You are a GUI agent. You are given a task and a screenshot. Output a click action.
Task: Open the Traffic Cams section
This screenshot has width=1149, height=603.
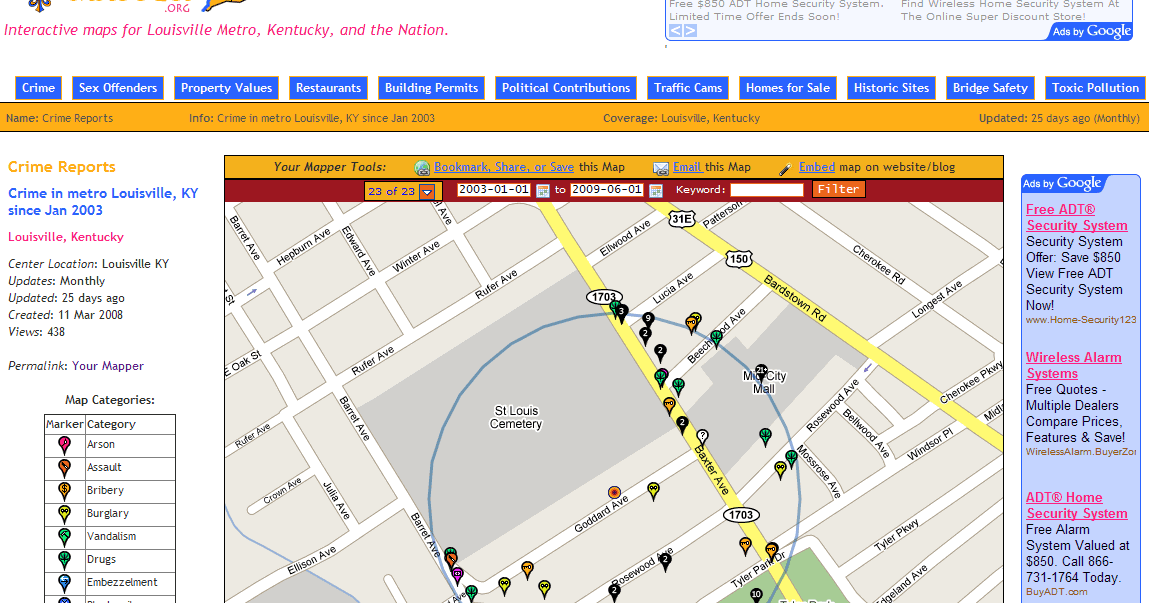tap(687, 87)
